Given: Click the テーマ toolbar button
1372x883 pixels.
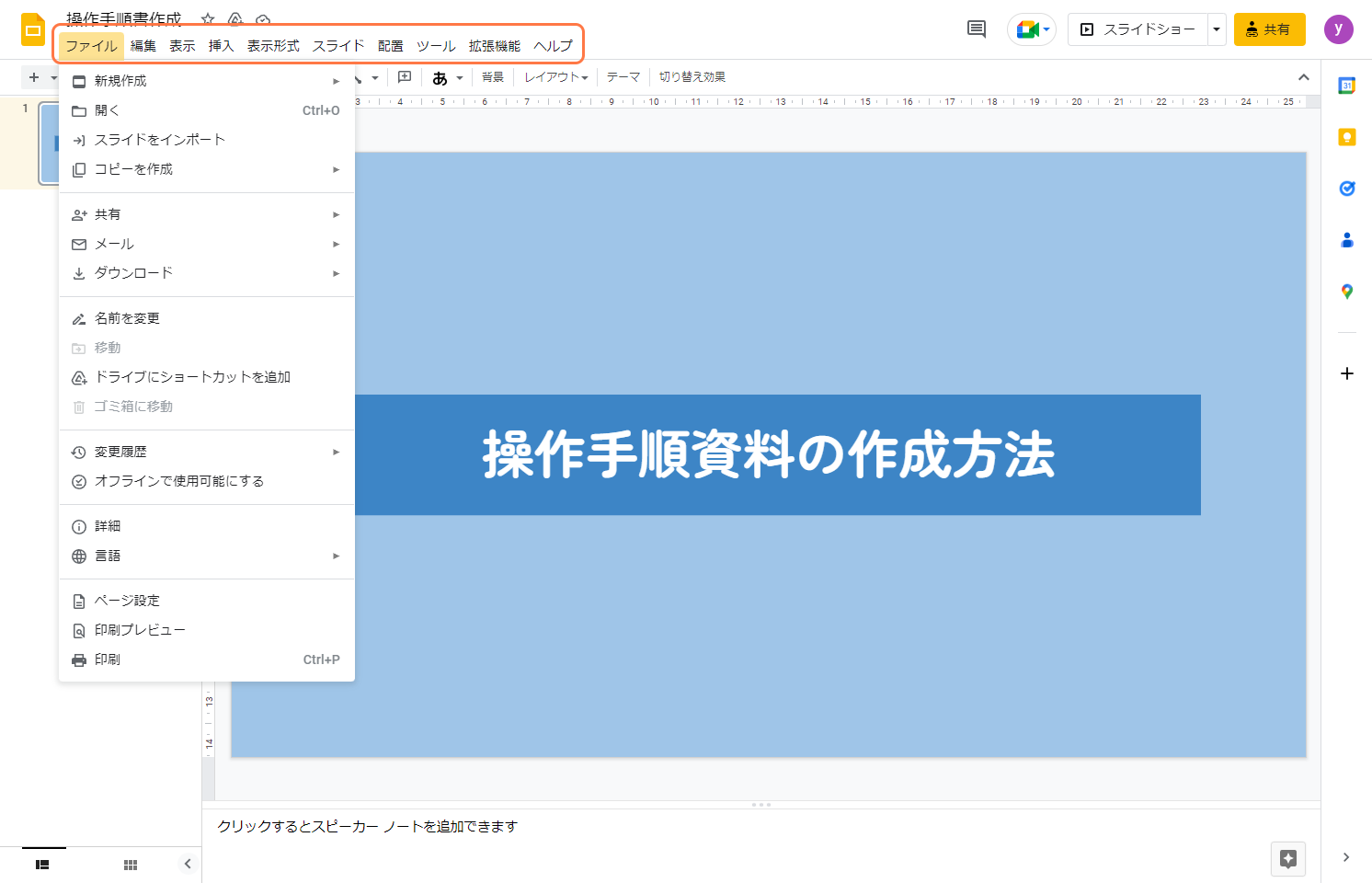Looking at the screenshot, I should (x=623, y=77).
